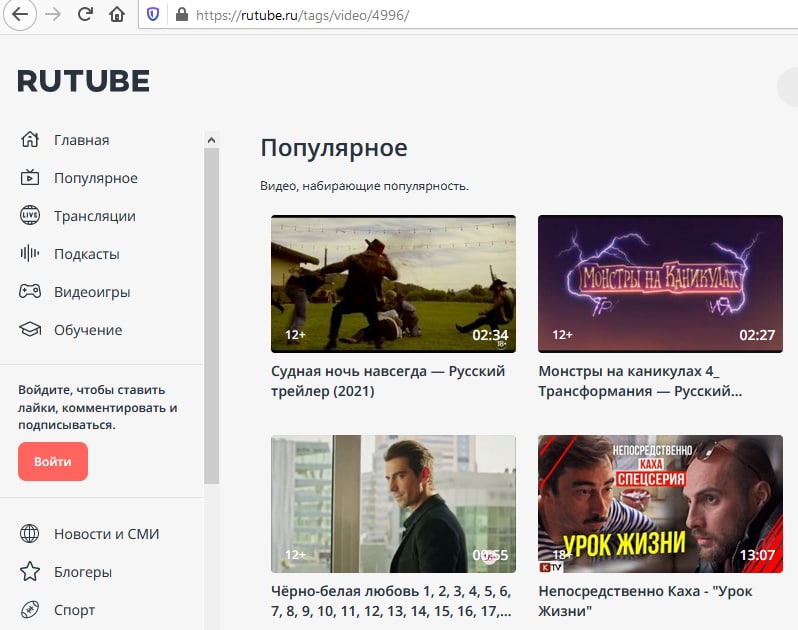
Task: Click the LIVE globe icon next to Трансляции
Action: [x=30, y=215]
